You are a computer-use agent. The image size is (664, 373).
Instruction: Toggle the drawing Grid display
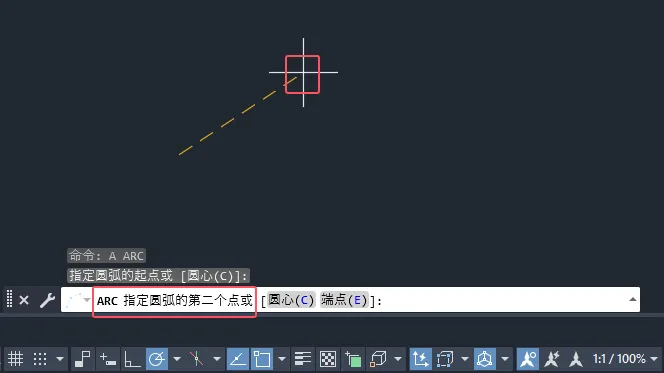15,359
